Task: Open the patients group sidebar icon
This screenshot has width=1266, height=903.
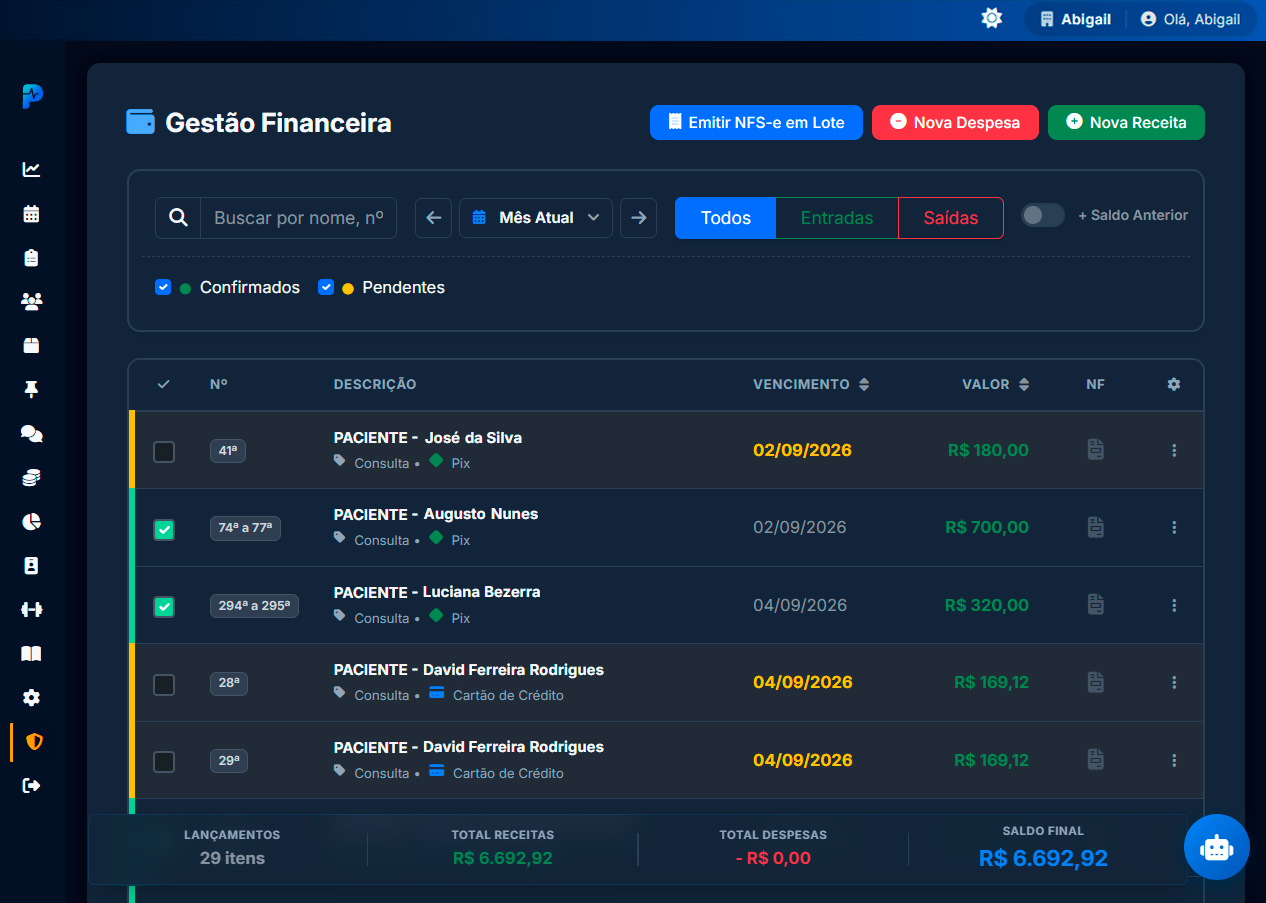Action: click(x=31, y=301)
